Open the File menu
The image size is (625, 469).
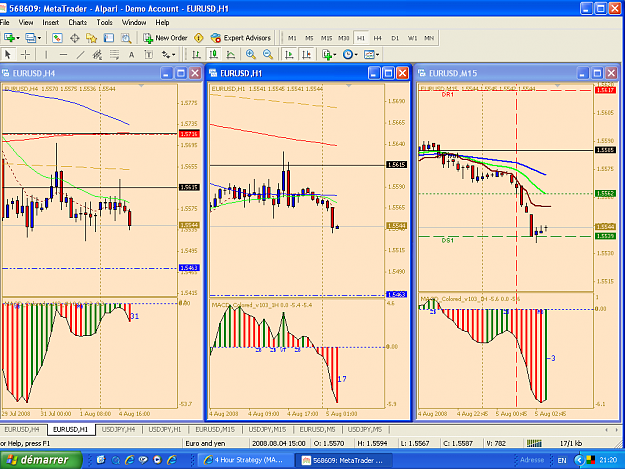5,22
